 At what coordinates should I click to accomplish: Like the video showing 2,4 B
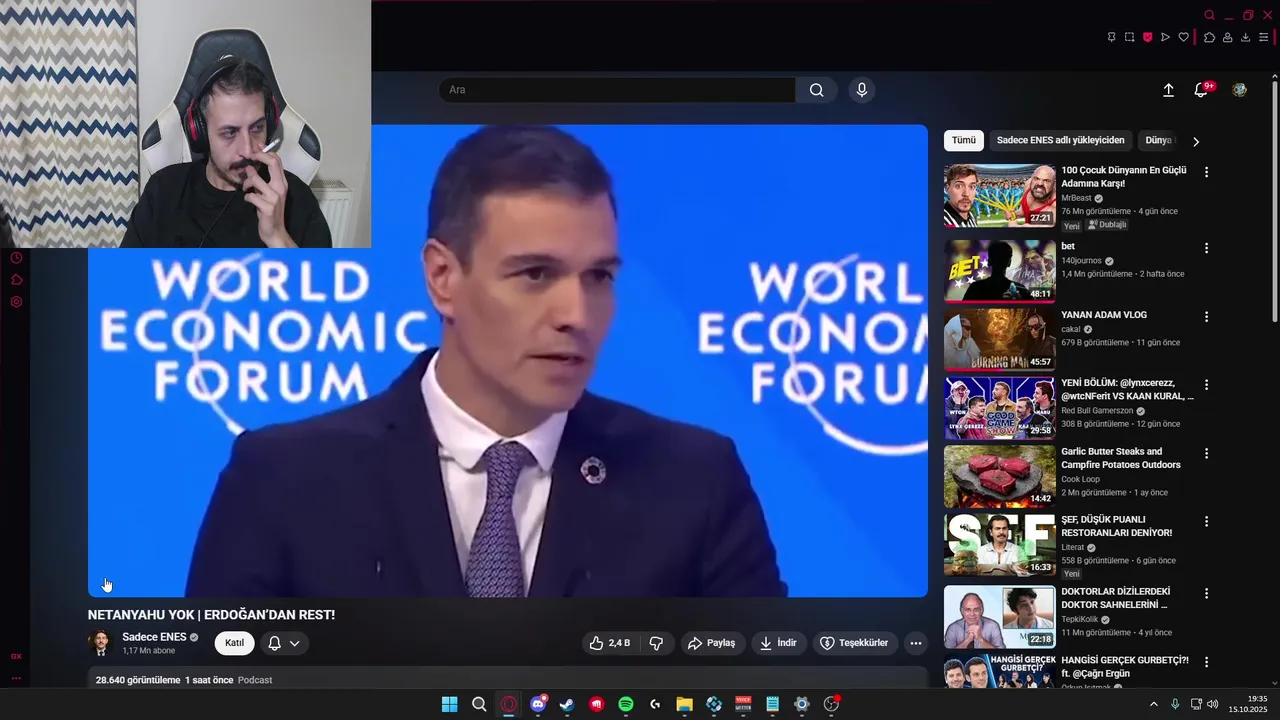pos(610,643)
